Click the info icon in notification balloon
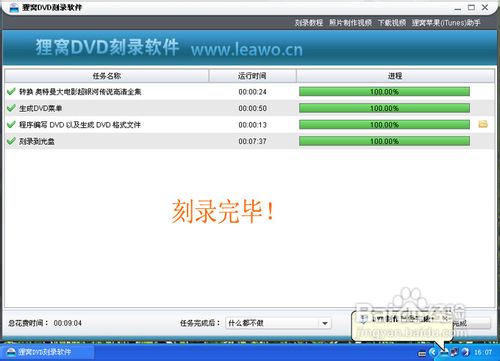Screen dimensions: 500x361 pyautogui.click(x=364, y=319)
